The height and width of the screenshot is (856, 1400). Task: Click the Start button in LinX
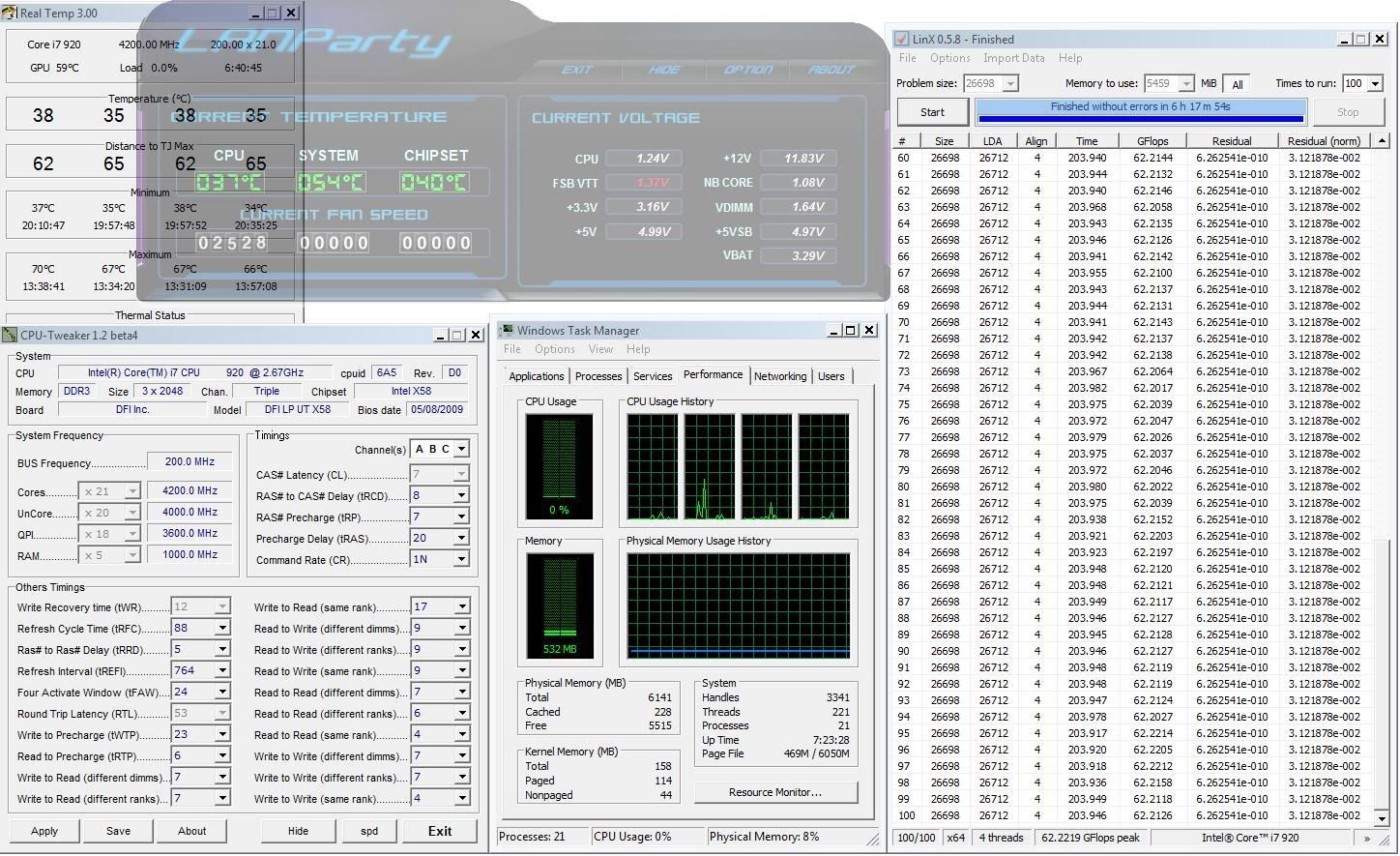pos(932,112)
